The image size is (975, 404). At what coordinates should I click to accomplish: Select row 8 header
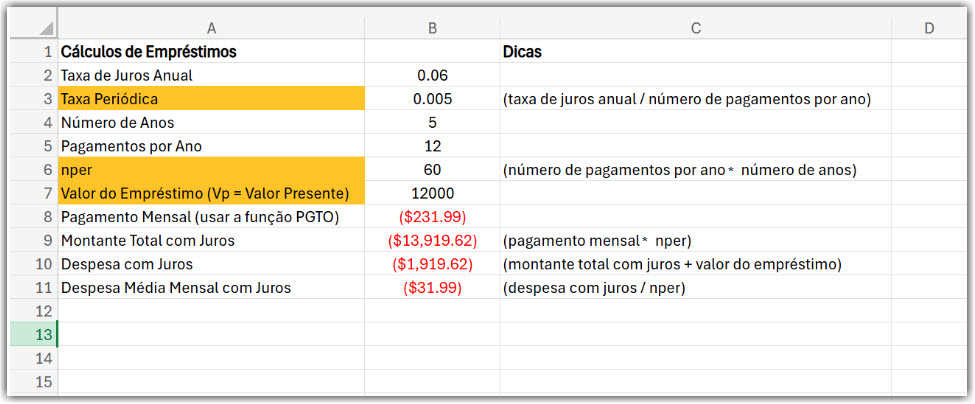pos(34,217)
